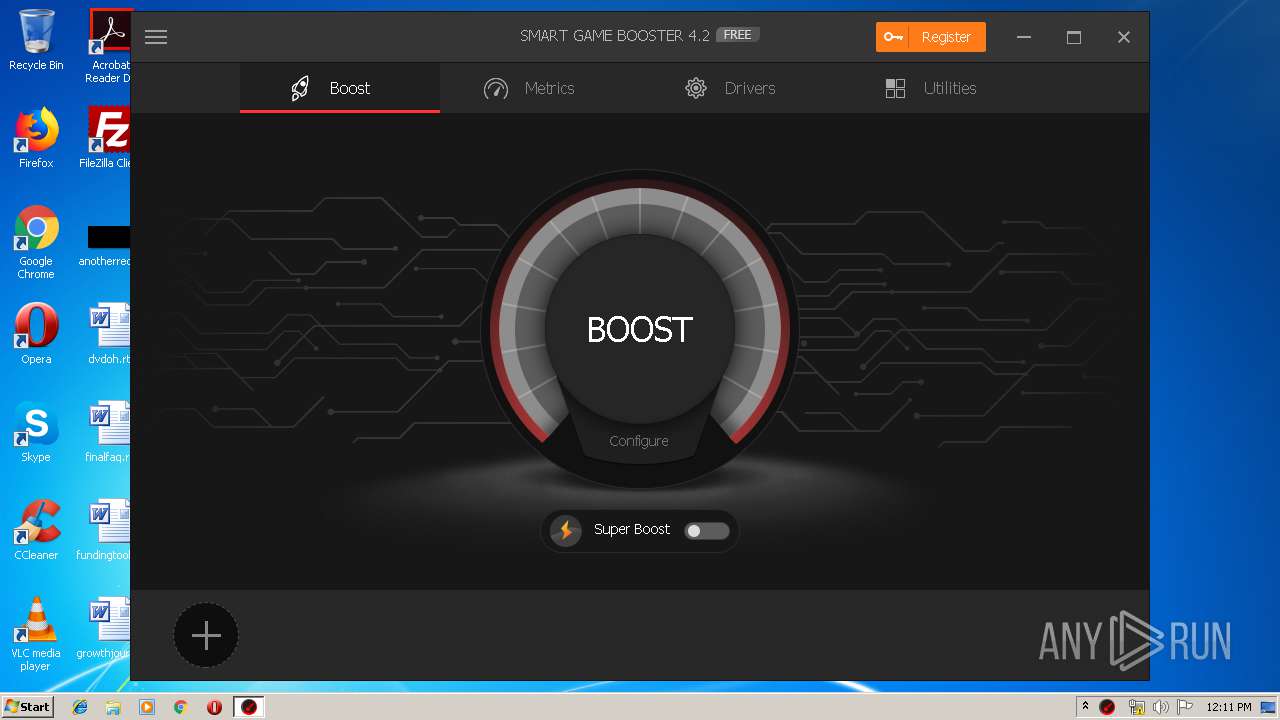Viewport: 1280px width, 720px height.
Task: Open the Action Center flag icon
Action: [1184, 707]
